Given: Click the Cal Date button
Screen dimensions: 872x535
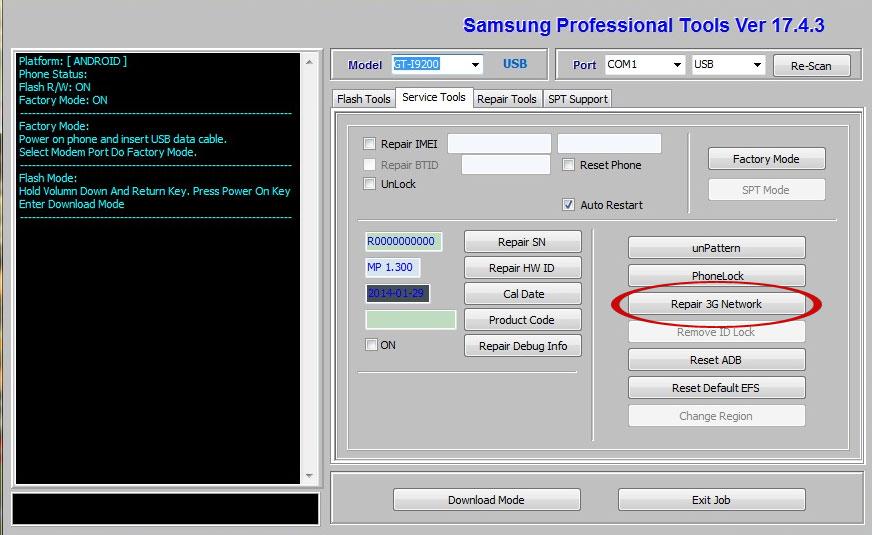Looking at the screenshot, I should click(x=522, y=294).
